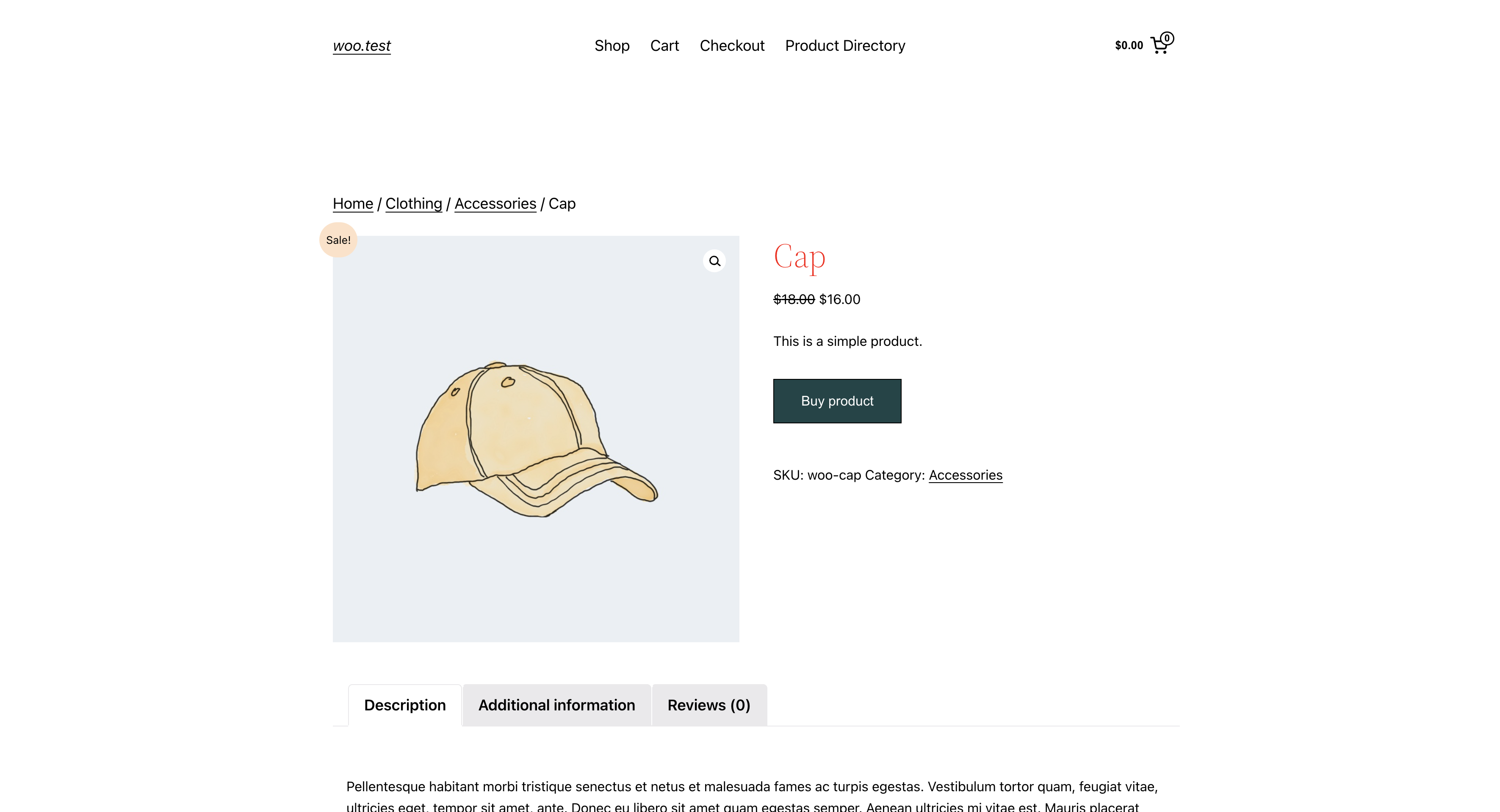Viewport: 1500px width, 812px height.
Task: Click the Cap product title
Action: 800,257
